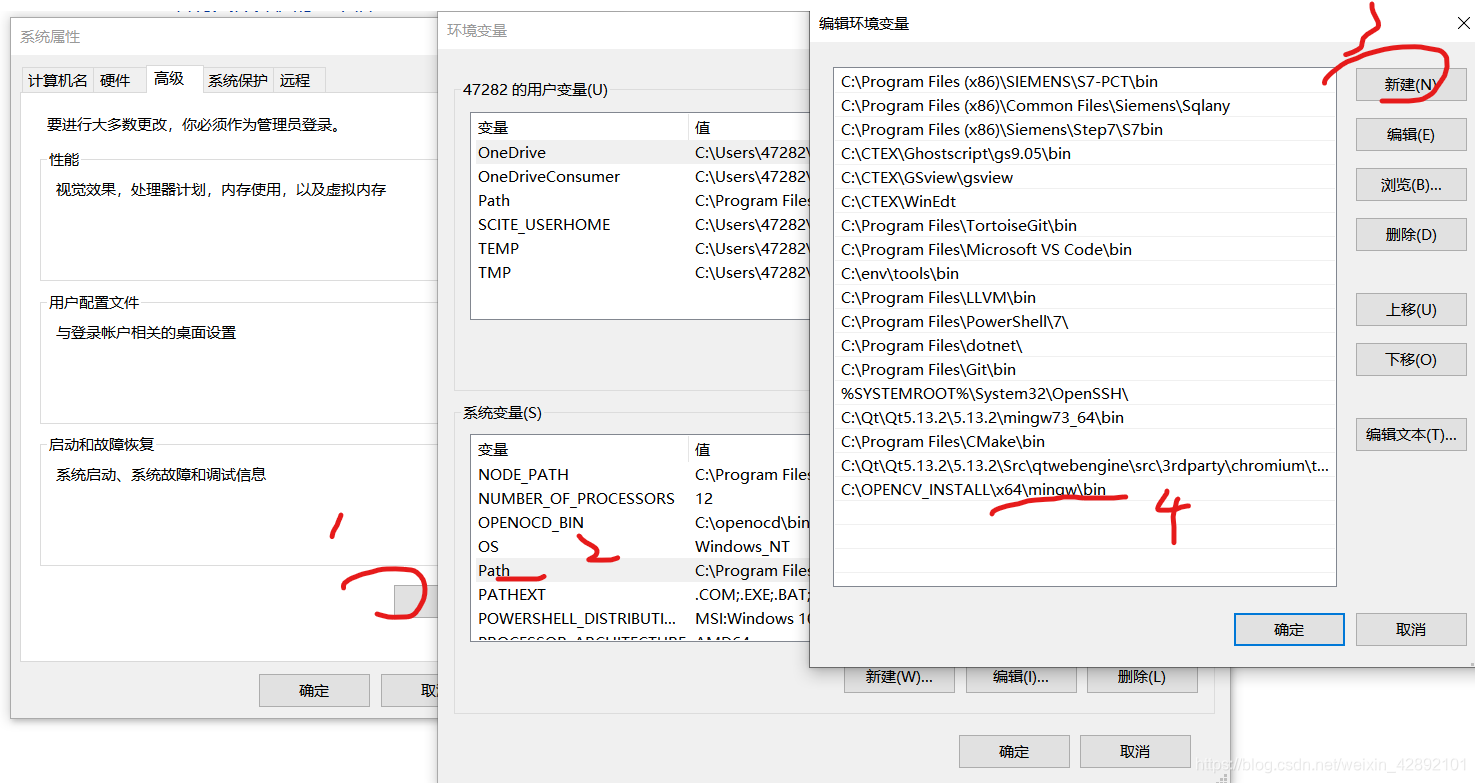Click the 新建(N) button

coord(1410,85)
